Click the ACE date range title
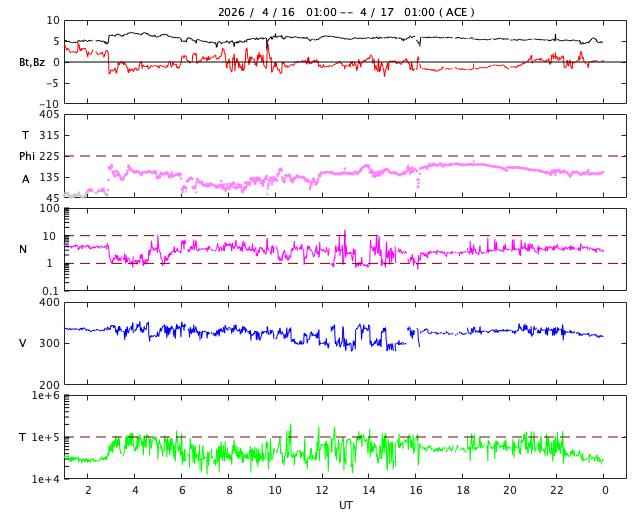Screen dimensions: 640x512 346,12
